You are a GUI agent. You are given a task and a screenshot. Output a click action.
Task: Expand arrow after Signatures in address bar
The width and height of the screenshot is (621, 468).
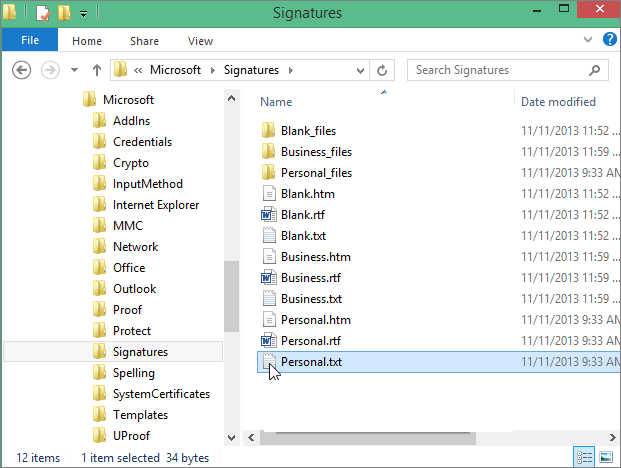(291, 70)
